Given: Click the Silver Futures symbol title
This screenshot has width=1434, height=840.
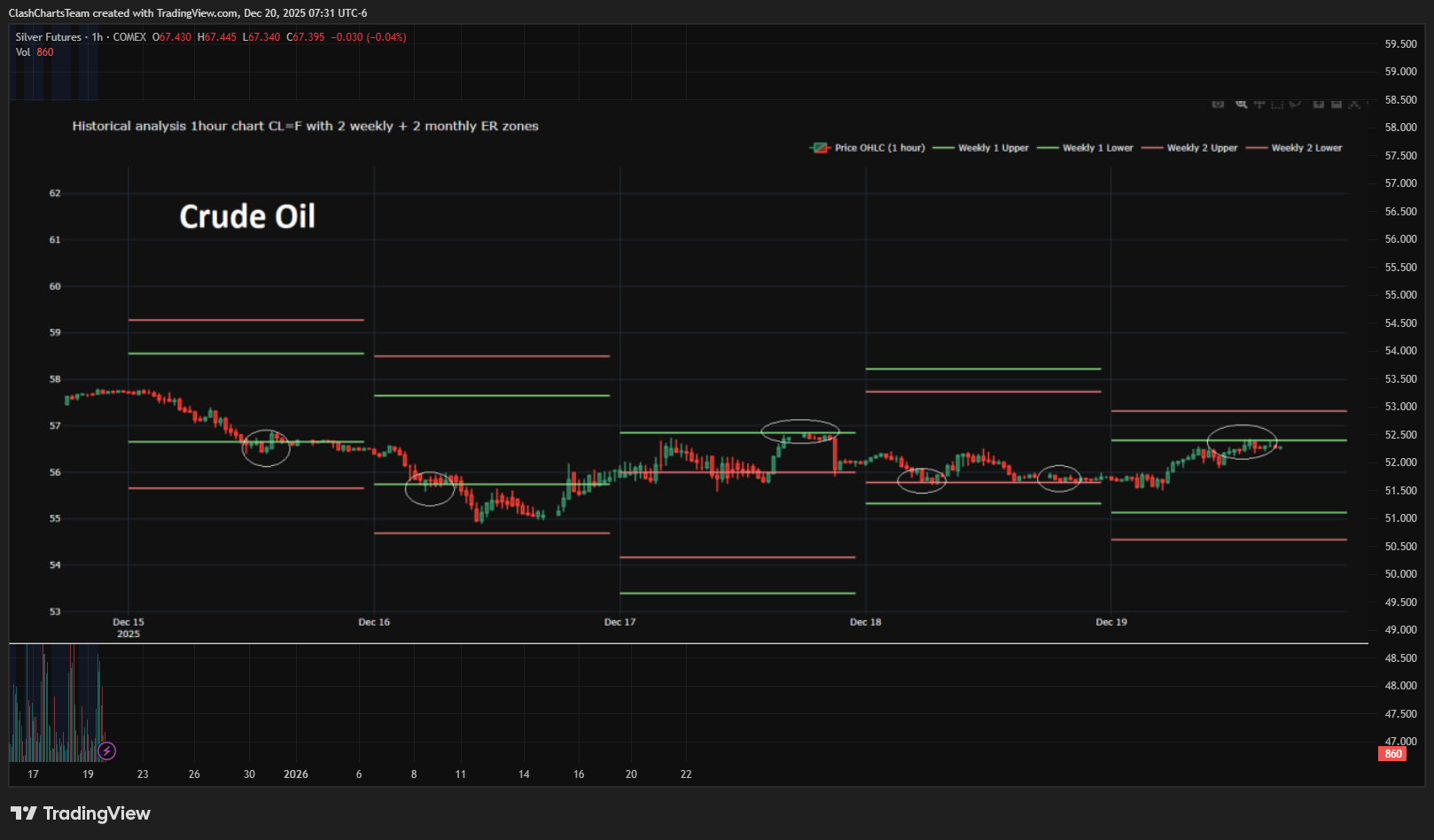Looking at the screenshot, I should [x=48, y=37].
